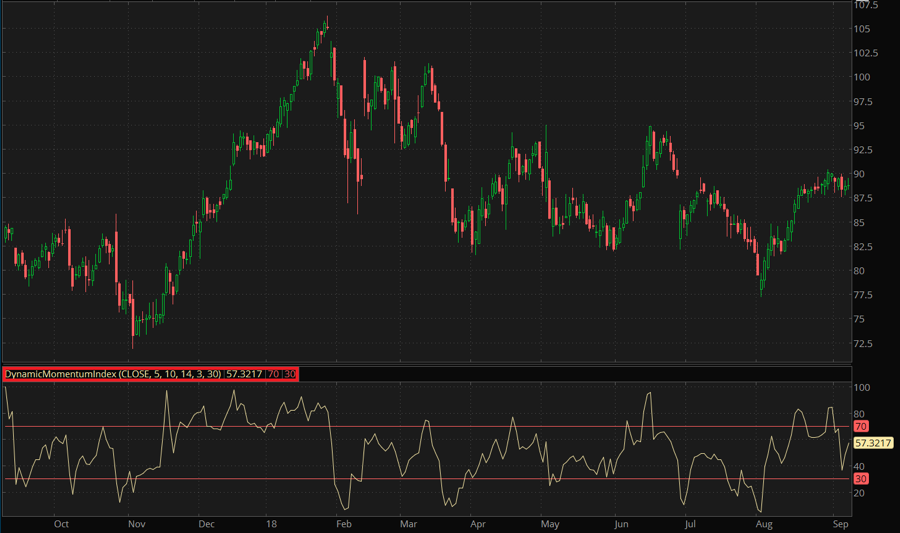
Task: Click the yellow 57.3217 current value bubble
Action: tap(872, 443)
